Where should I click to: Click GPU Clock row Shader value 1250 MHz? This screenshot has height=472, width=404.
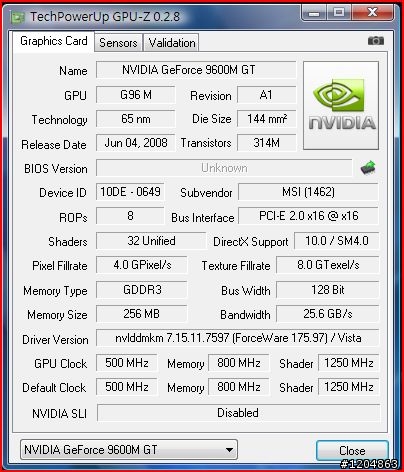(349, 363)
